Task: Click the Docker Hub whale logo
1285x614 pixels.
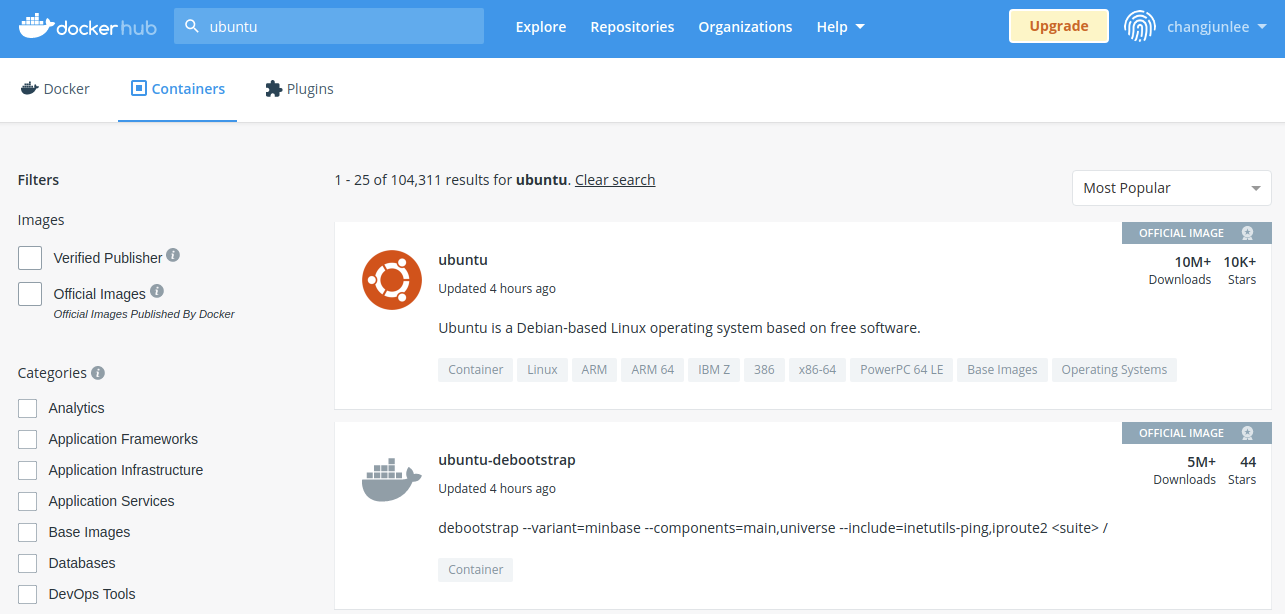Action: [x=88, y=27]
